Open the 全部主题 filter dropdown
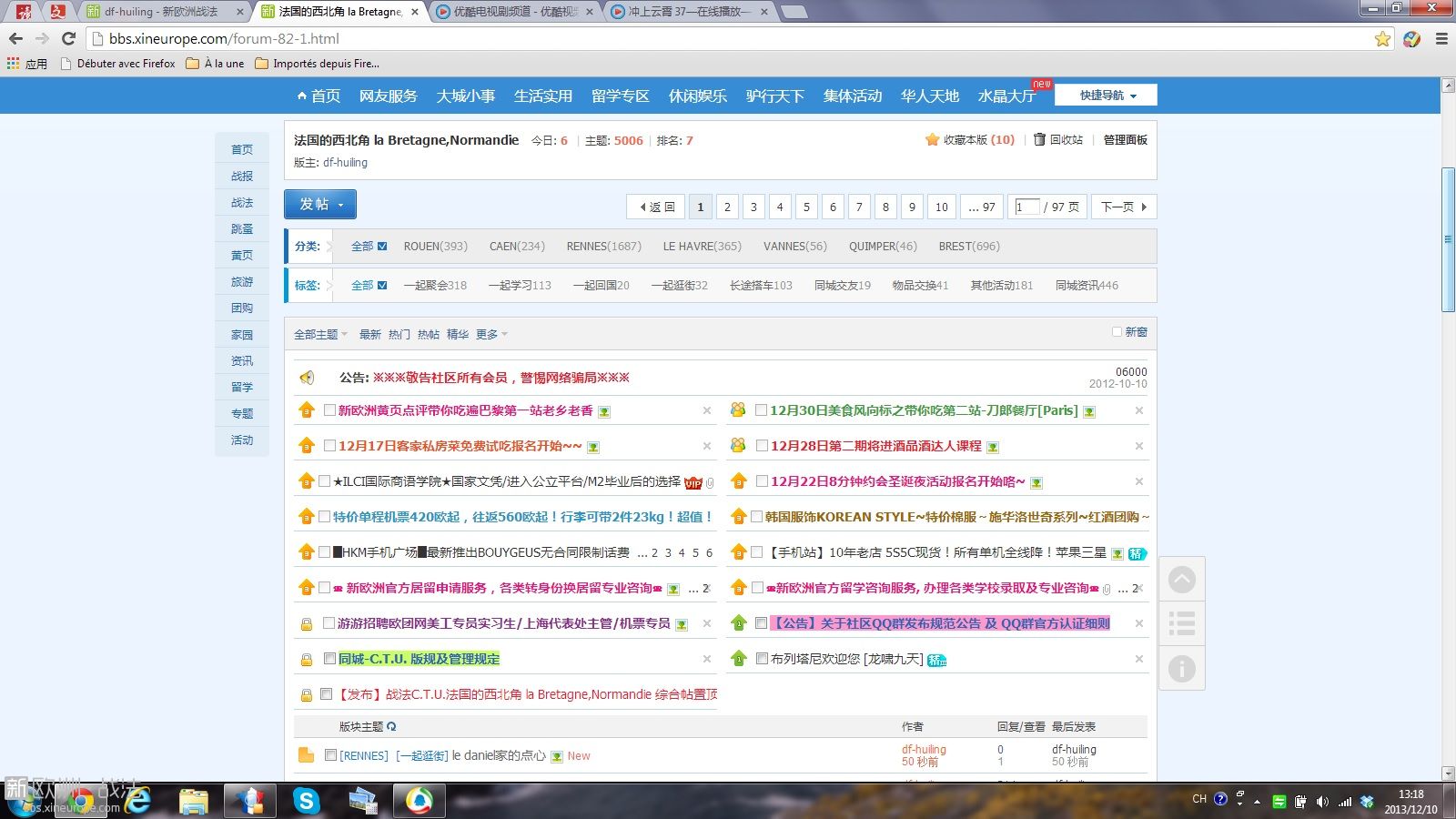The image size is (1456, 819). click(x=320, y=335)
